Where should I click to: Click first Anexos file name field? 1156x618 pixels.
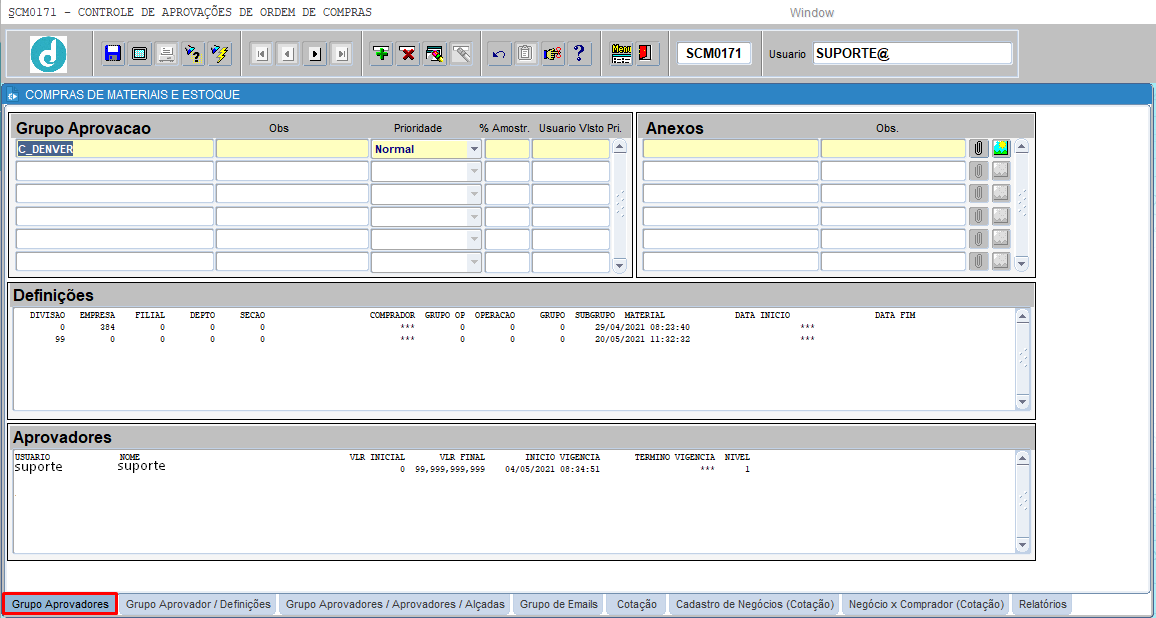pyautogui.click(x=731, y=149)
